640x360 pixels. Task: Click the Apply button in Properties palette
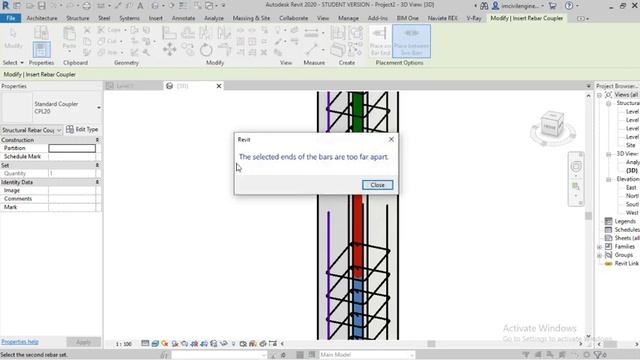(83, 342)
